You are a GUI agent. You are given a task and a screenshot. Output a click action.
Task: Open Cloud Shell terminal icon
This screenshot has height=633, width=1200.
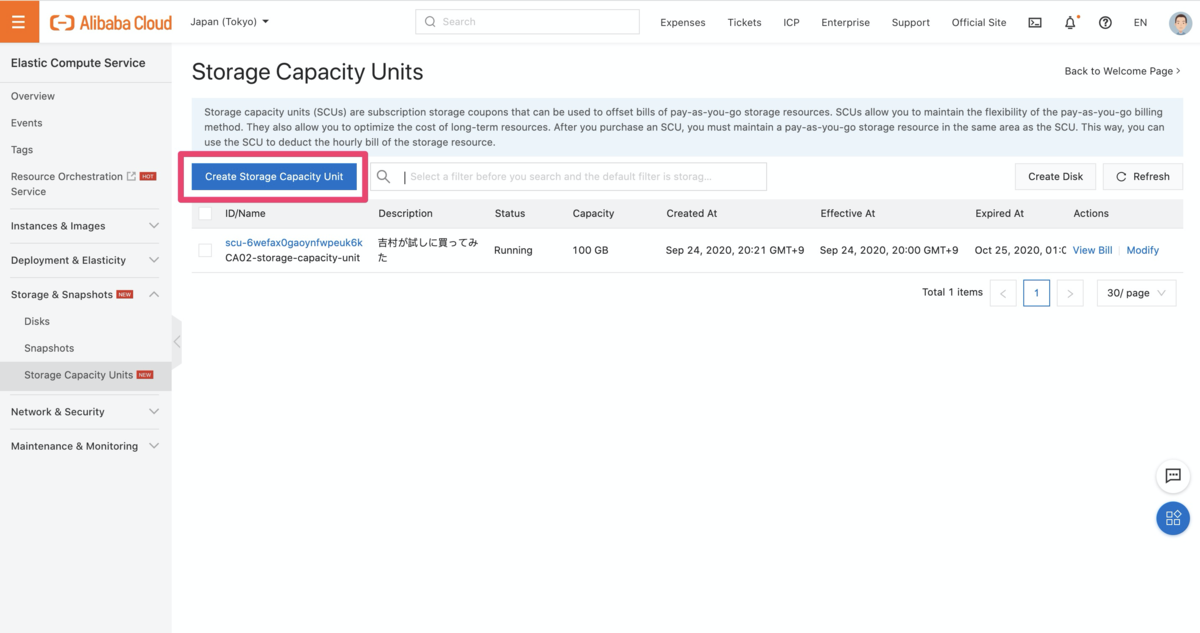click(1035, 22)
